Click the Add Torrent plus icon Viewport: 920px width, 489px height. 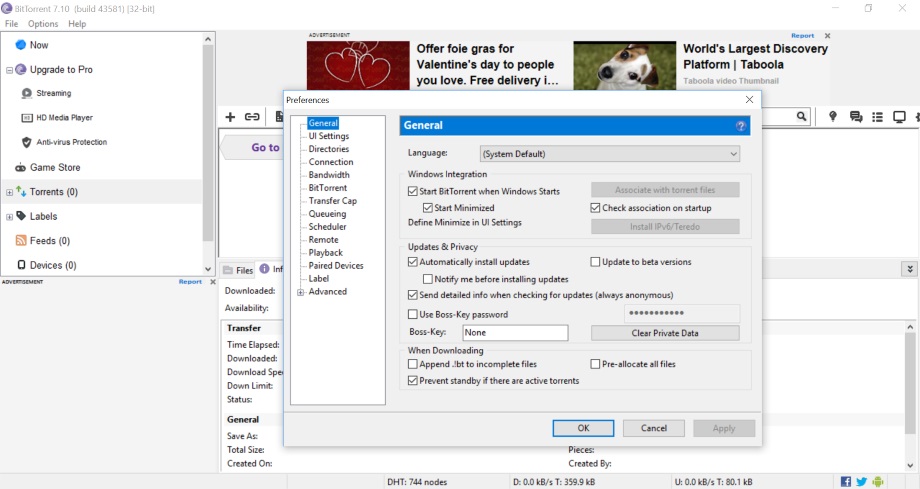pos(230,117)
